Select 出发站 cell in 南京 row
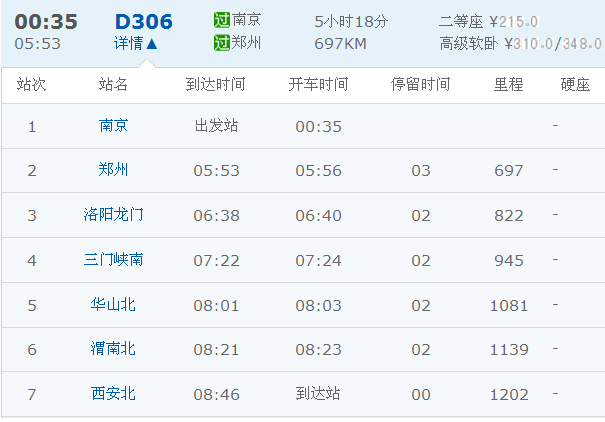605x422 pixels. click(x=216, y=126)
